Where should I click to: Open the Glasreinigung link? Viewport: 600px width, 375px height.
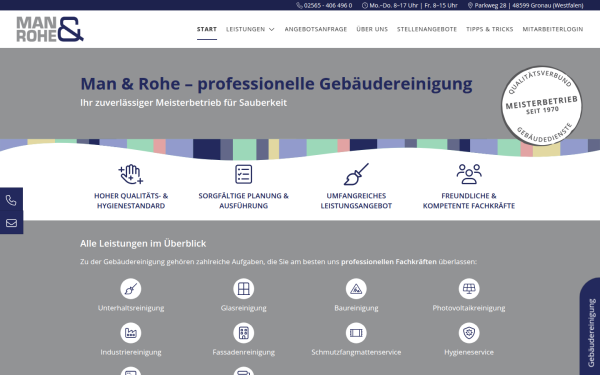(243, 308)
